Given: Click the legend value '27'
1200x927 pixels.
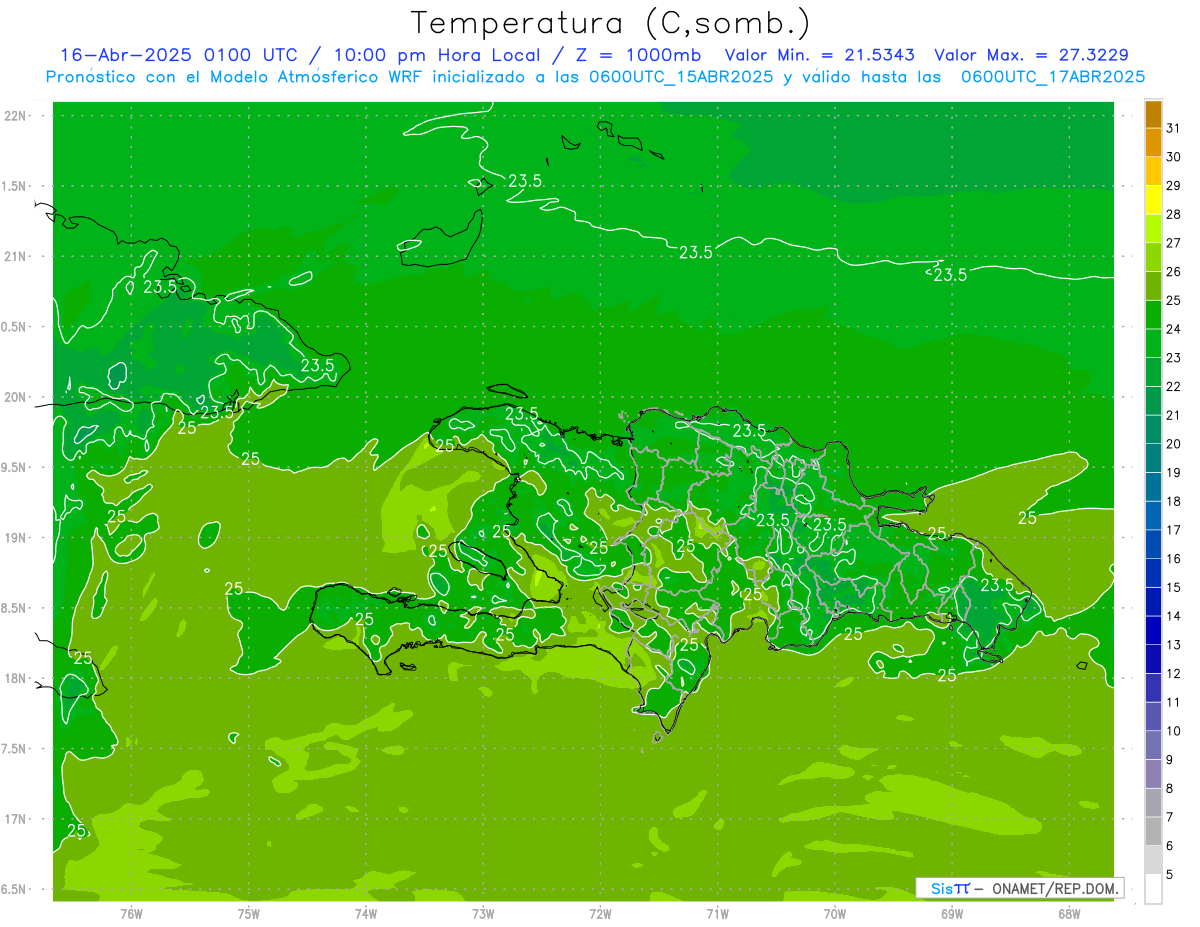Looking at the screenshot, I should click(x=1174, y=243).
